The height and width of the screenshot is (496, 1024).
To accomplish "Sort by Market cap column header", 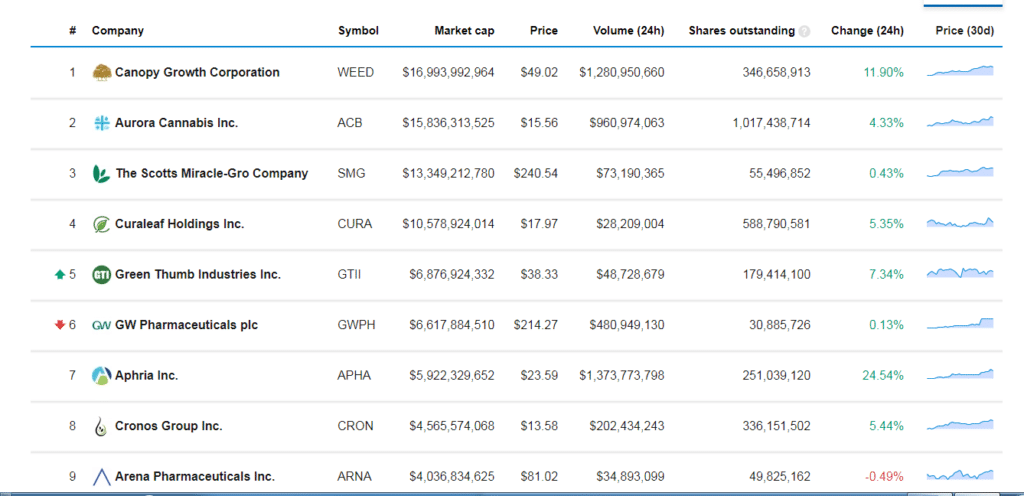I will tap(464, 31).
